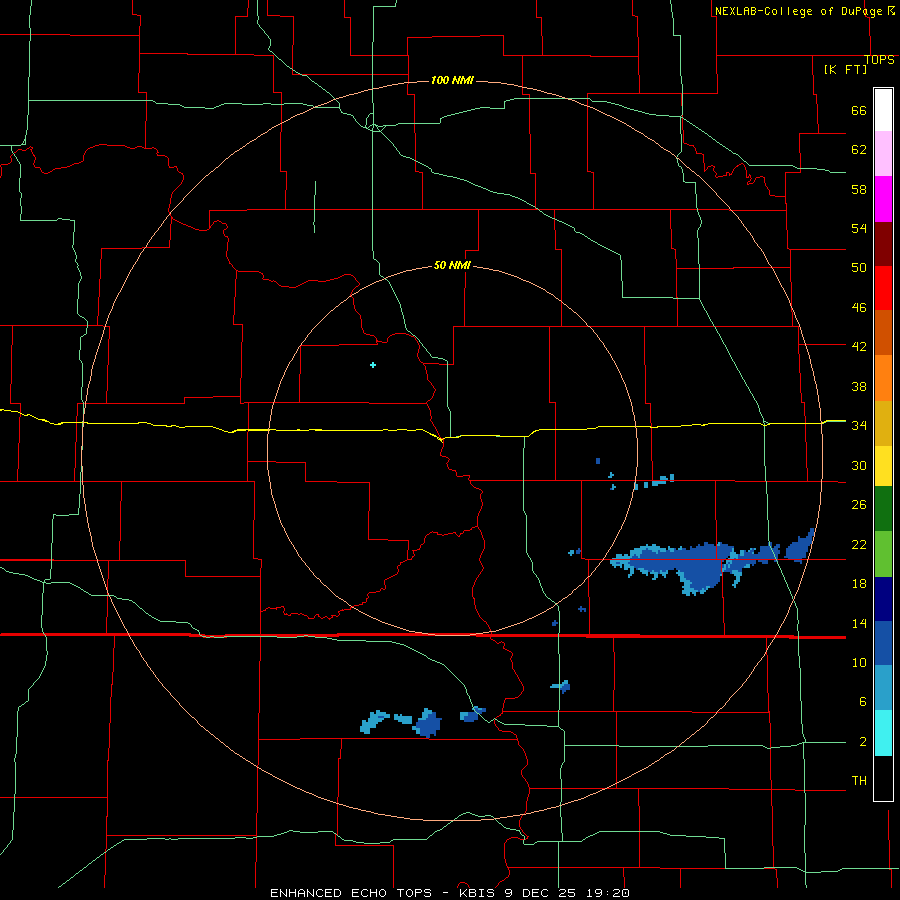This screenshot has width=900, height=900.
Task: Click the '34' legend value
Action: [859, 426]
